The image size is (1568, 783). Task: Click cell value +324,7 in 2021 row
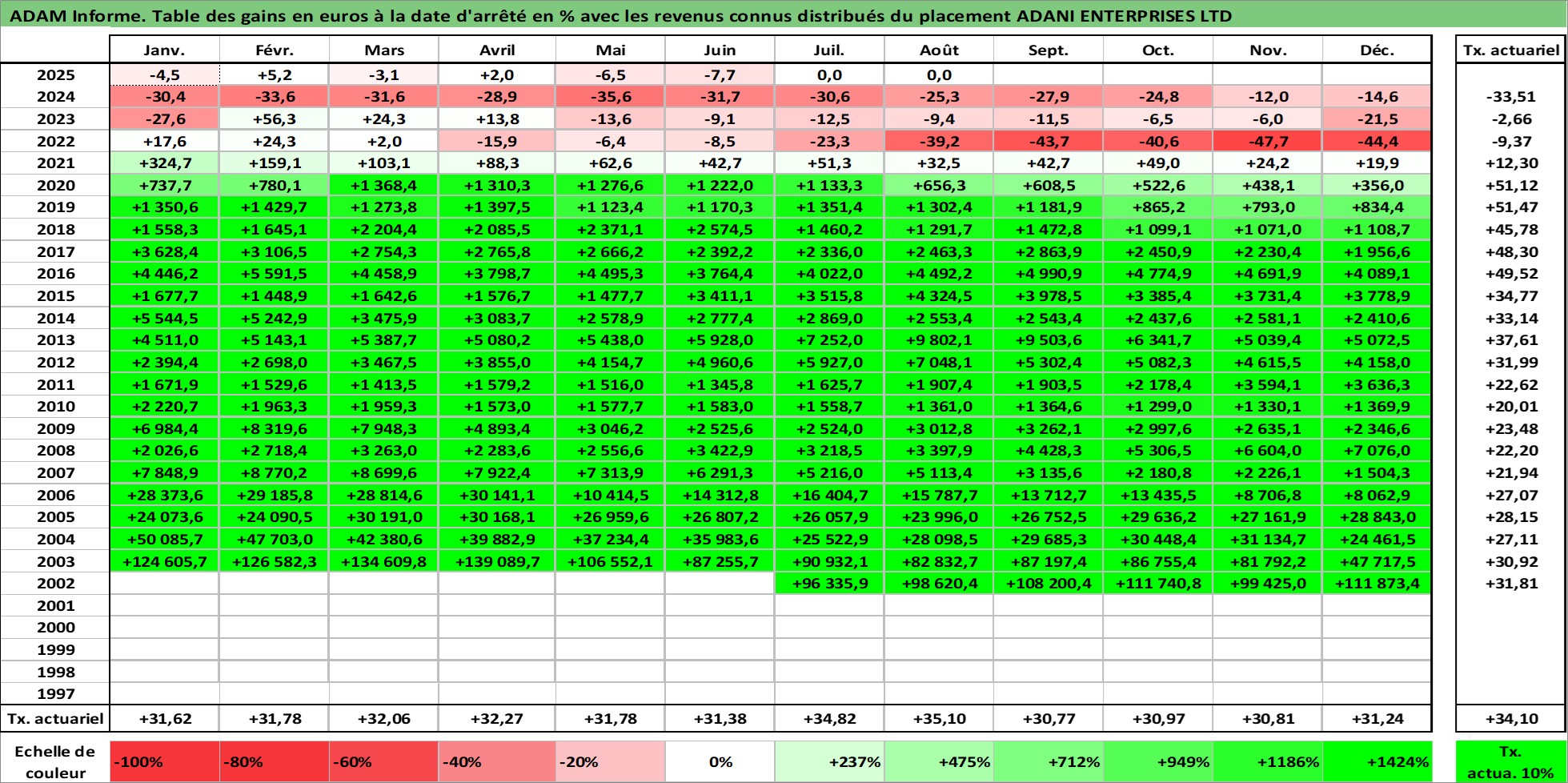coord(164,163)
